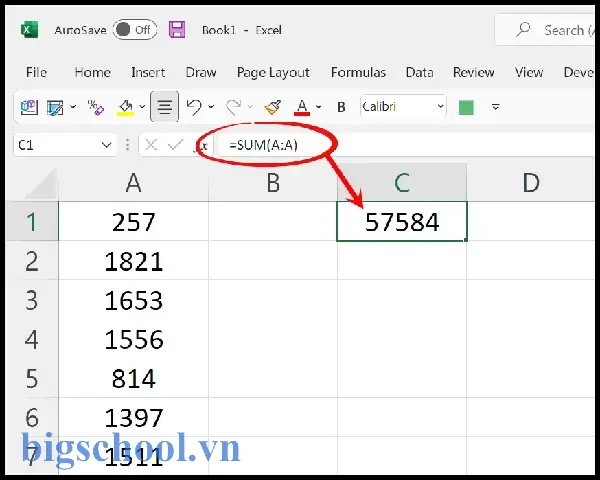This screenshot has width=600, height=480.
Task: Click cell containing 814
Action: click(134, 379)
